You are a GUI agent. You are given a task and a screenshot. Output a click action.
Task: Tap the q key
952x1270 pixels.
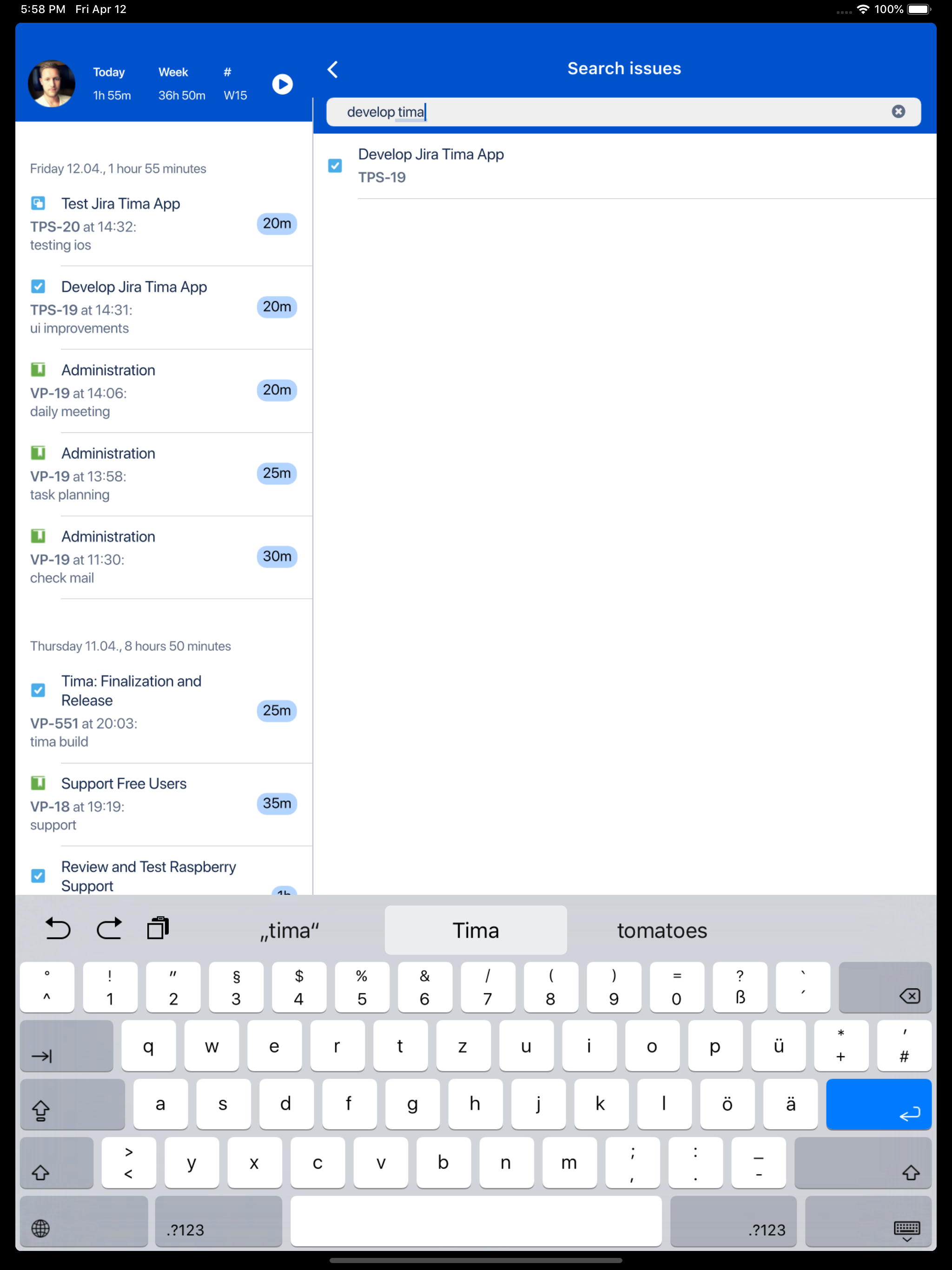[148, 1045]
